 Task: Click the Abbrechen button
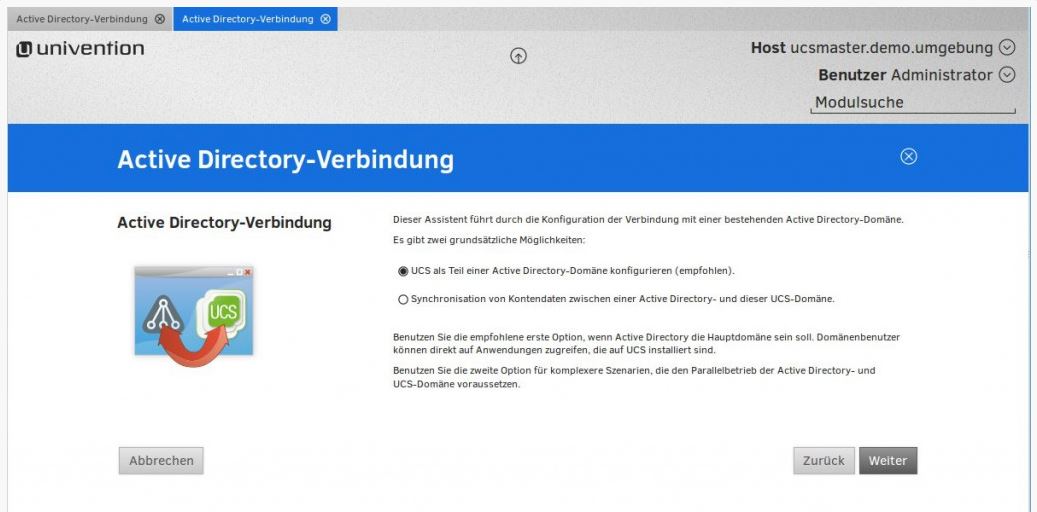161,461
